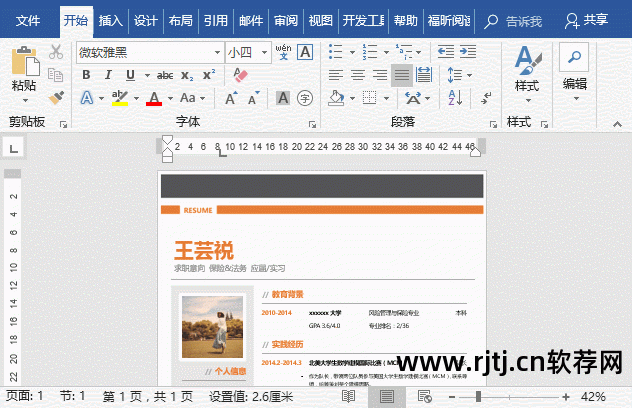Image resolution: width=632 pixels, height=408 pixels.
Task: Decrease paragraph indent
Action: tap(446, 52)
